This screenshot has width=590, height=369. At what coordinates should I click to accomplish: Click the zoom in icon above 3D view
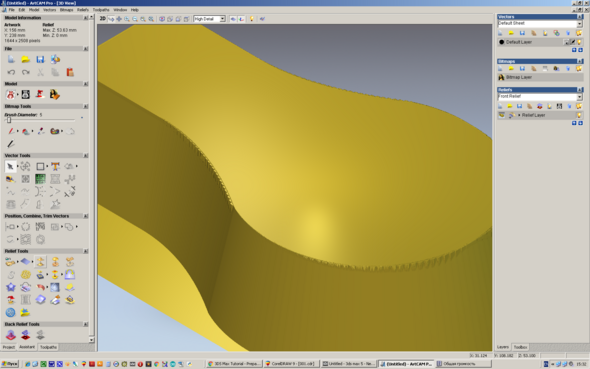[x=127, y=19]
